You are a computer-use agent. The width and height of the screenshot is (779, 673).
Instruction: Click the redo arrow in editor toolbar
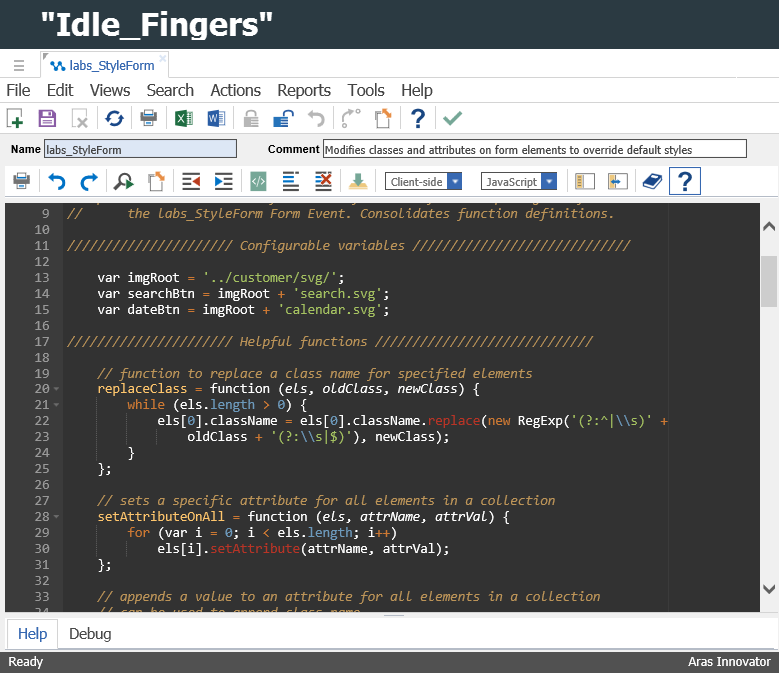pyautogui.click(x=89, y=182)
